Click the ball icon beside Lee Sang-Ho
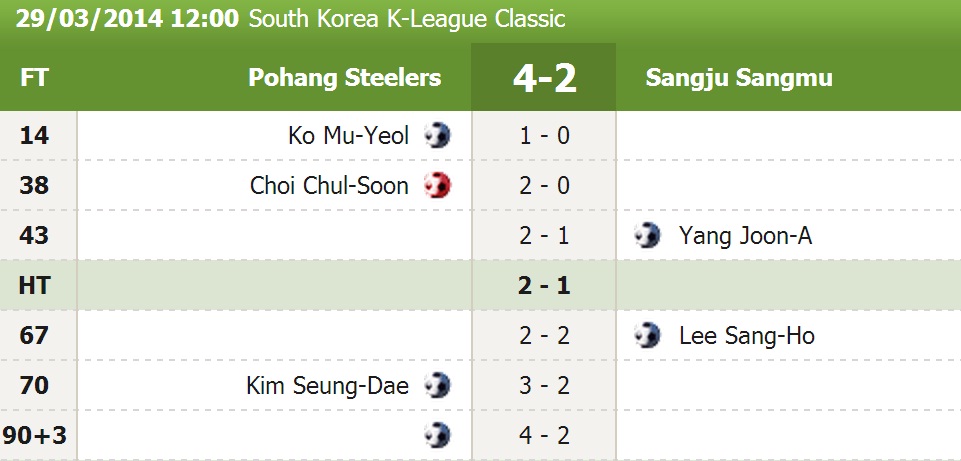961x461 pixels. tap(648, 335)
